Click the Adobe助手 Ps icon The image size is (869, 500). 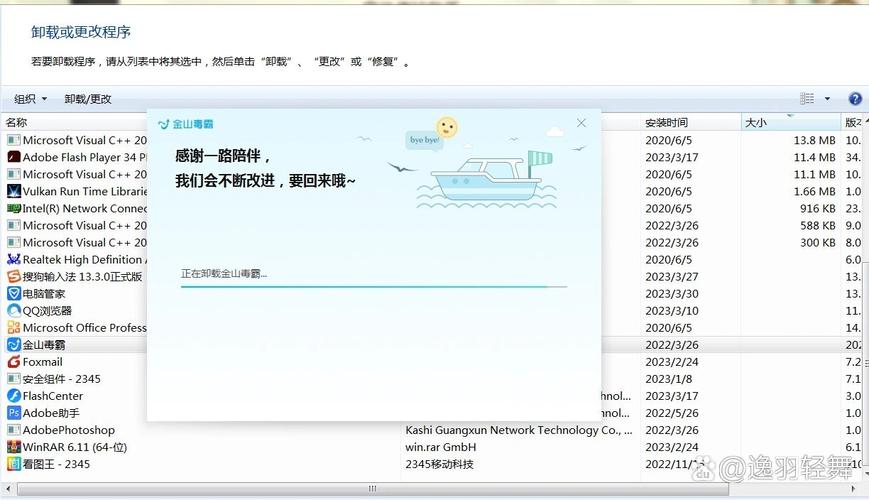coord(14,413)
